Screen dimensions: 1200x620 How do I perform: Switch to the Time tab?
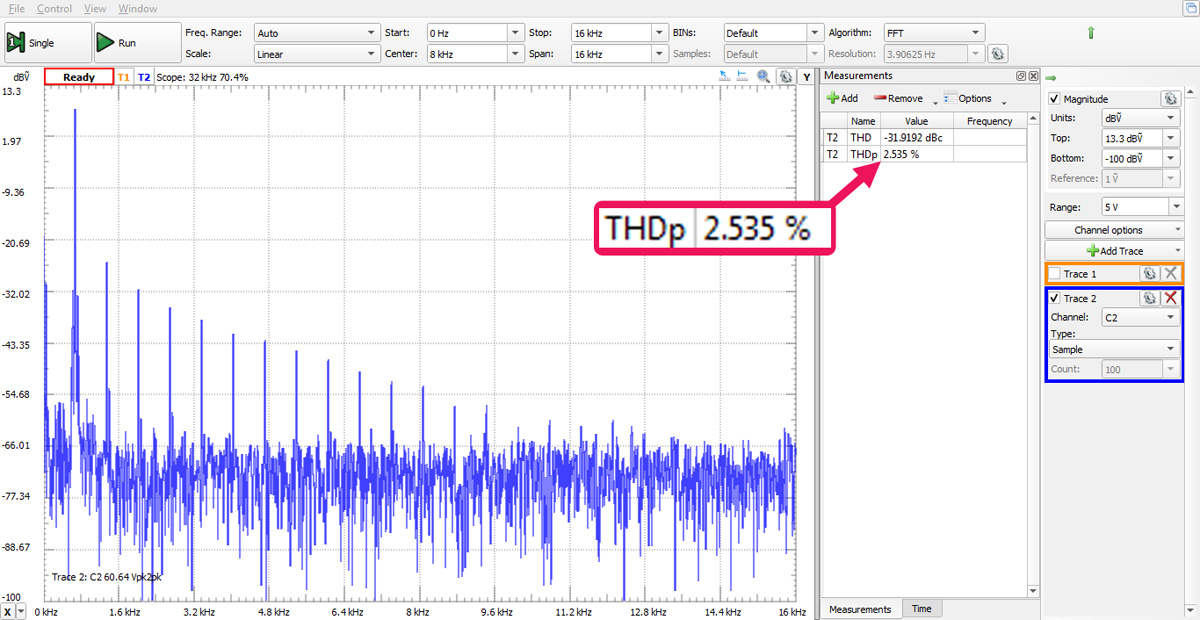[x=921, y=609]
